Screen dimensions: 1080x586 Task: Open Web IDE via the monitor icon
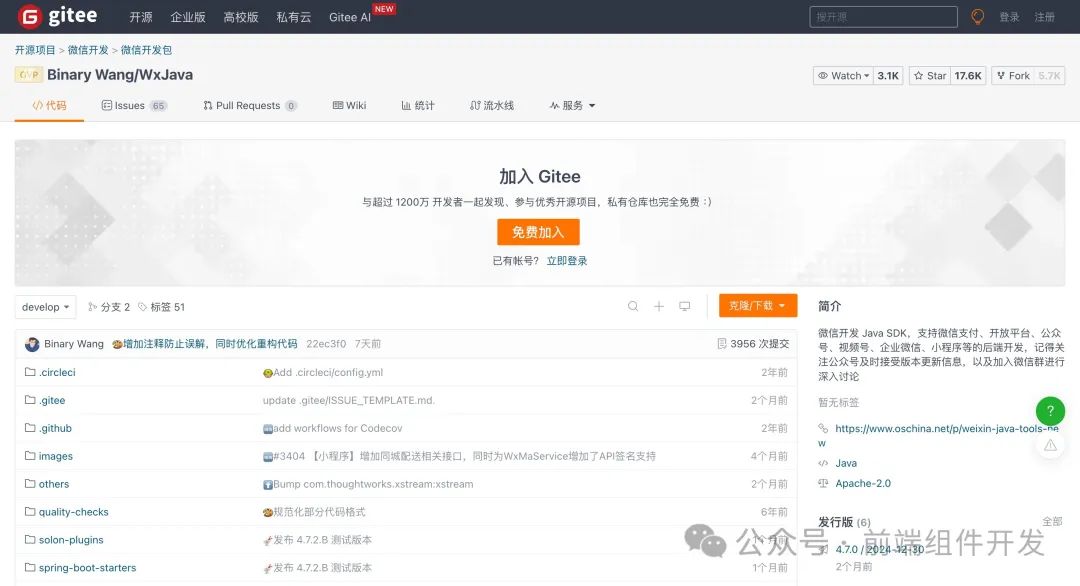tap(686, 307)
